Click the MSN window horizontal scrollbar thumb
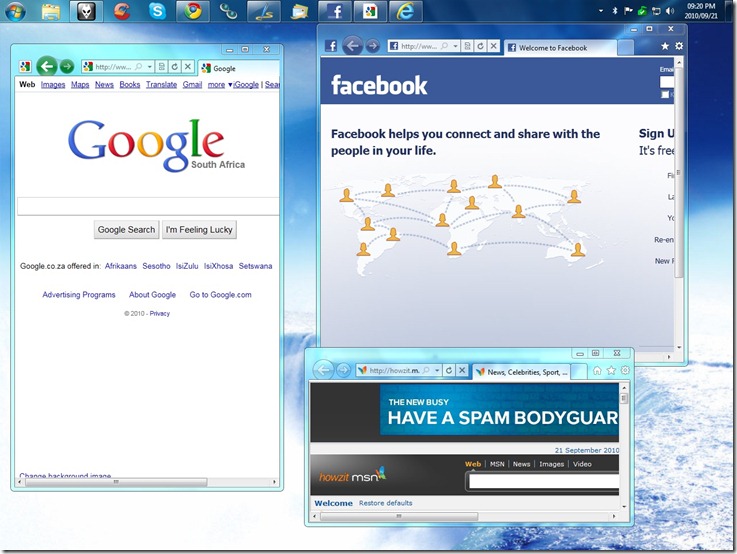The image size is (737, 554). (x=399, y=516)
